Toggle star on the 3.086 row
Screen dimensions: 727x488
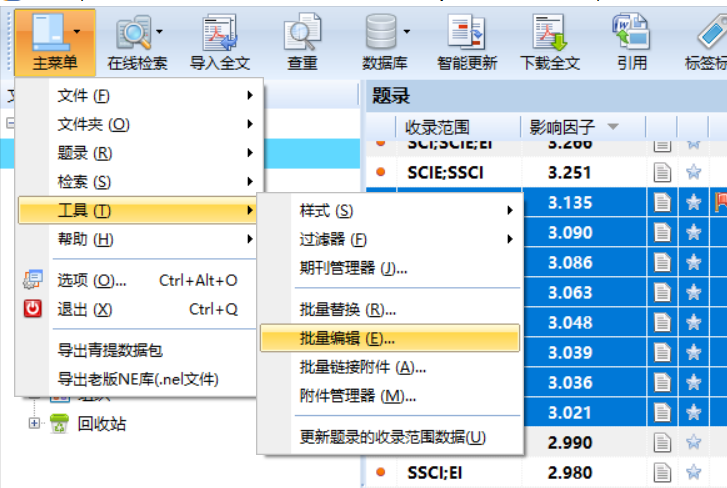pyautogui.click(x=694, y=262)
